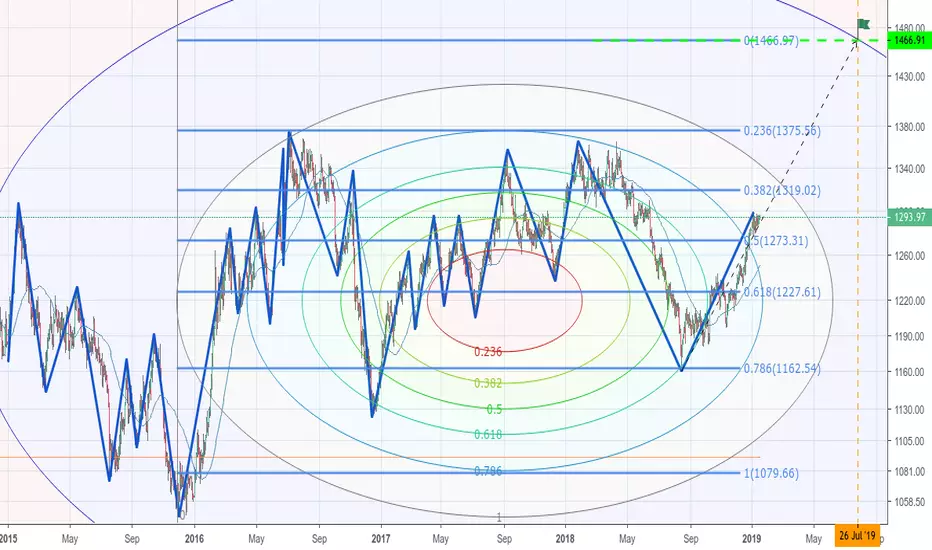Select Fibonacci level label 0.786(1162.54)
932x550 pixels.
pos(782,369)
